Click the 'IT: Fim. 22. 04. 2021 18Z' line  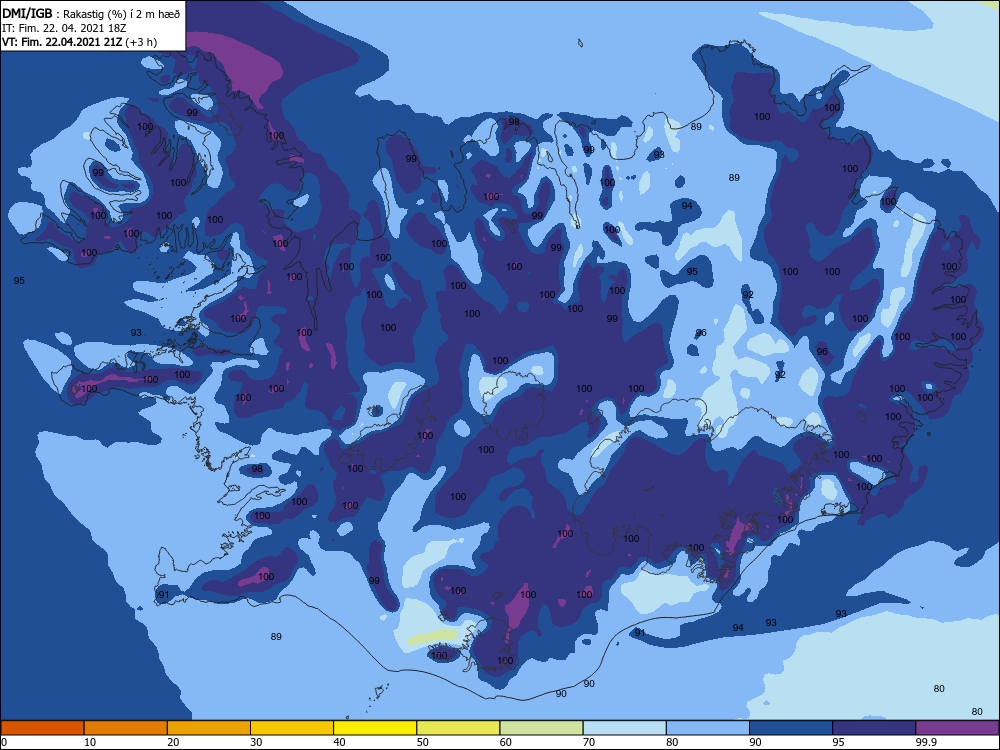coord(64,28)
